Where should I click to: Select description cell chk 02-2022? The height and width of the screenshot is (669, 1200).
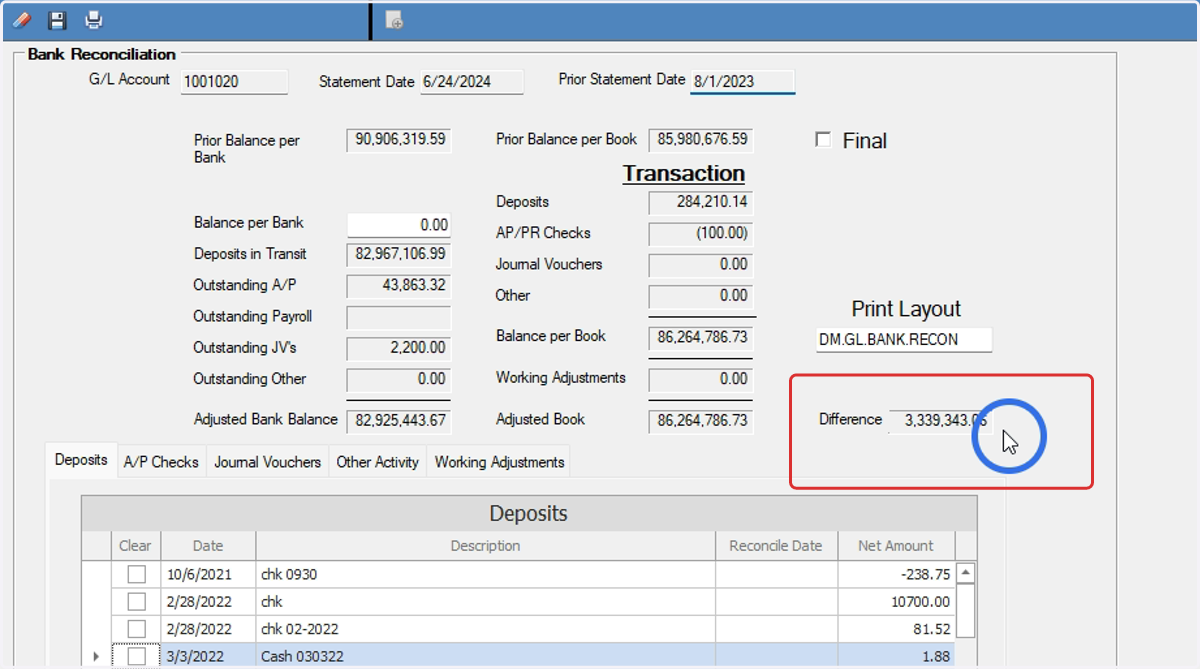click(x=486, y=629)
